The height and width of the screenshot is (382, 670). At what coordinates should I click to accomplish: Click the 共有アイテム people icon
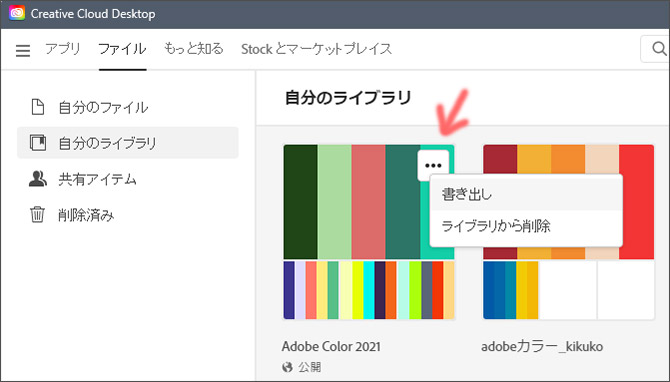click(38, 179)
